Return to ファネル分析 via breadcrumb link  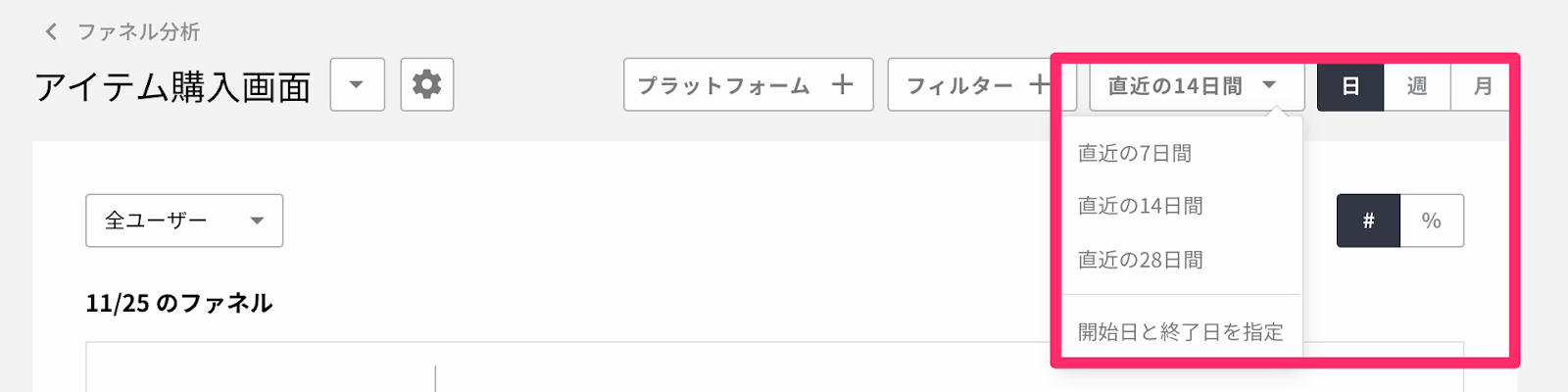coord(138,32)
